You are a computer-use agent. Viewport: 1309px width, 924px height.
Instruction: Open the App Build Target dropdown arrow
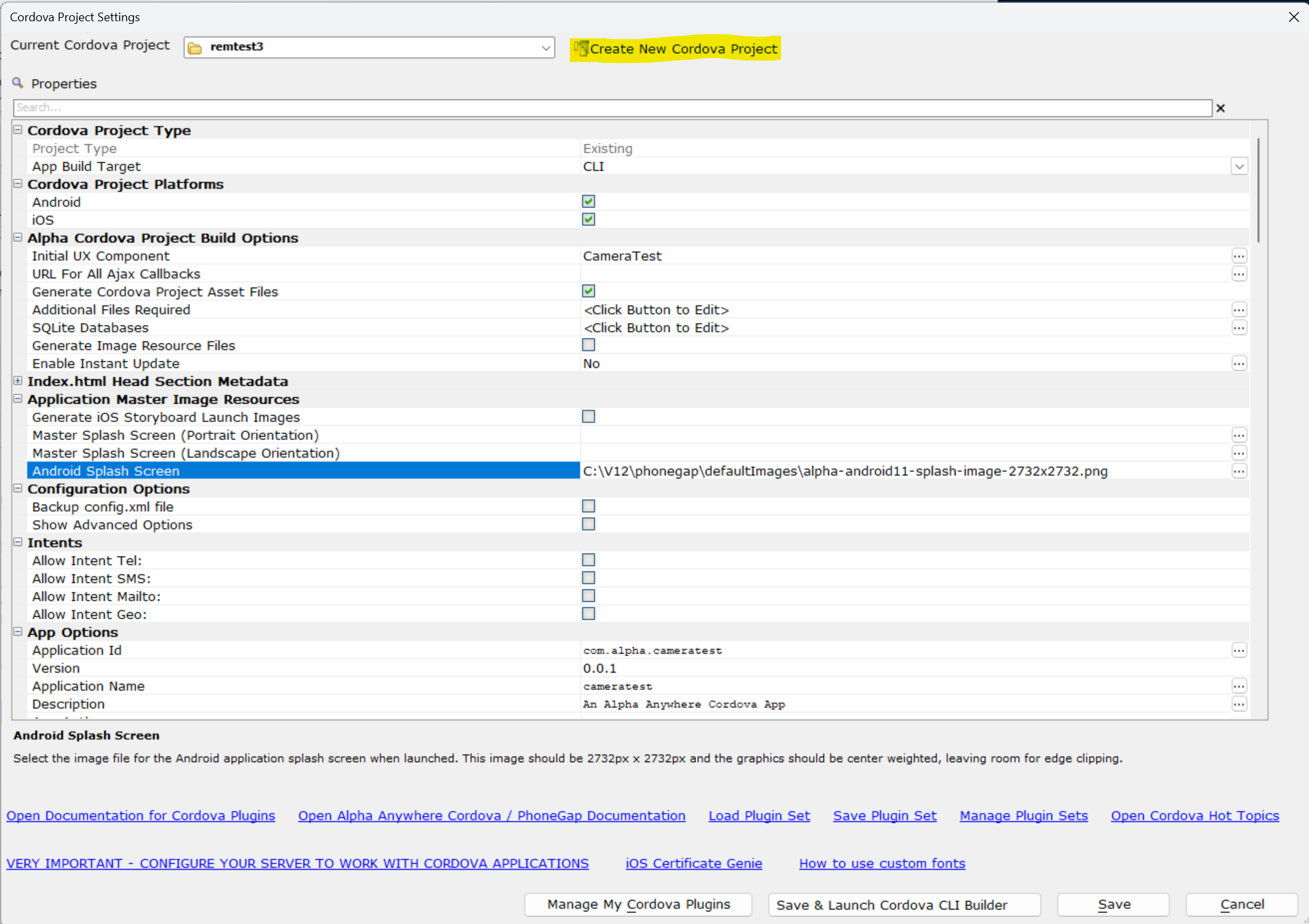pos(1239,167)
